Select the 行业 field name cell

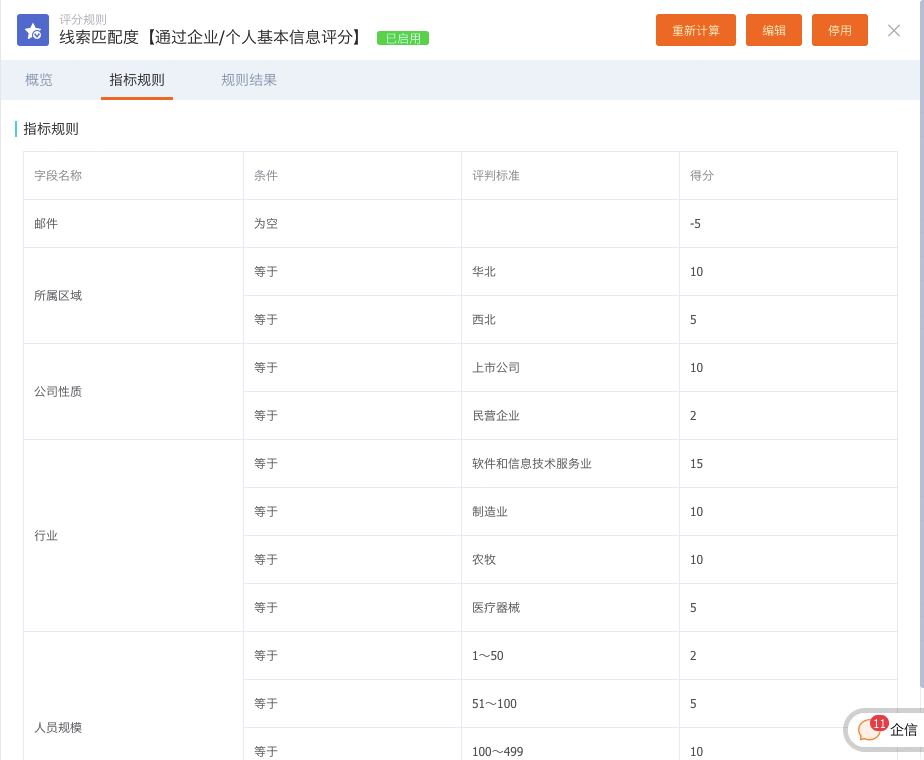tap(133, 536)
